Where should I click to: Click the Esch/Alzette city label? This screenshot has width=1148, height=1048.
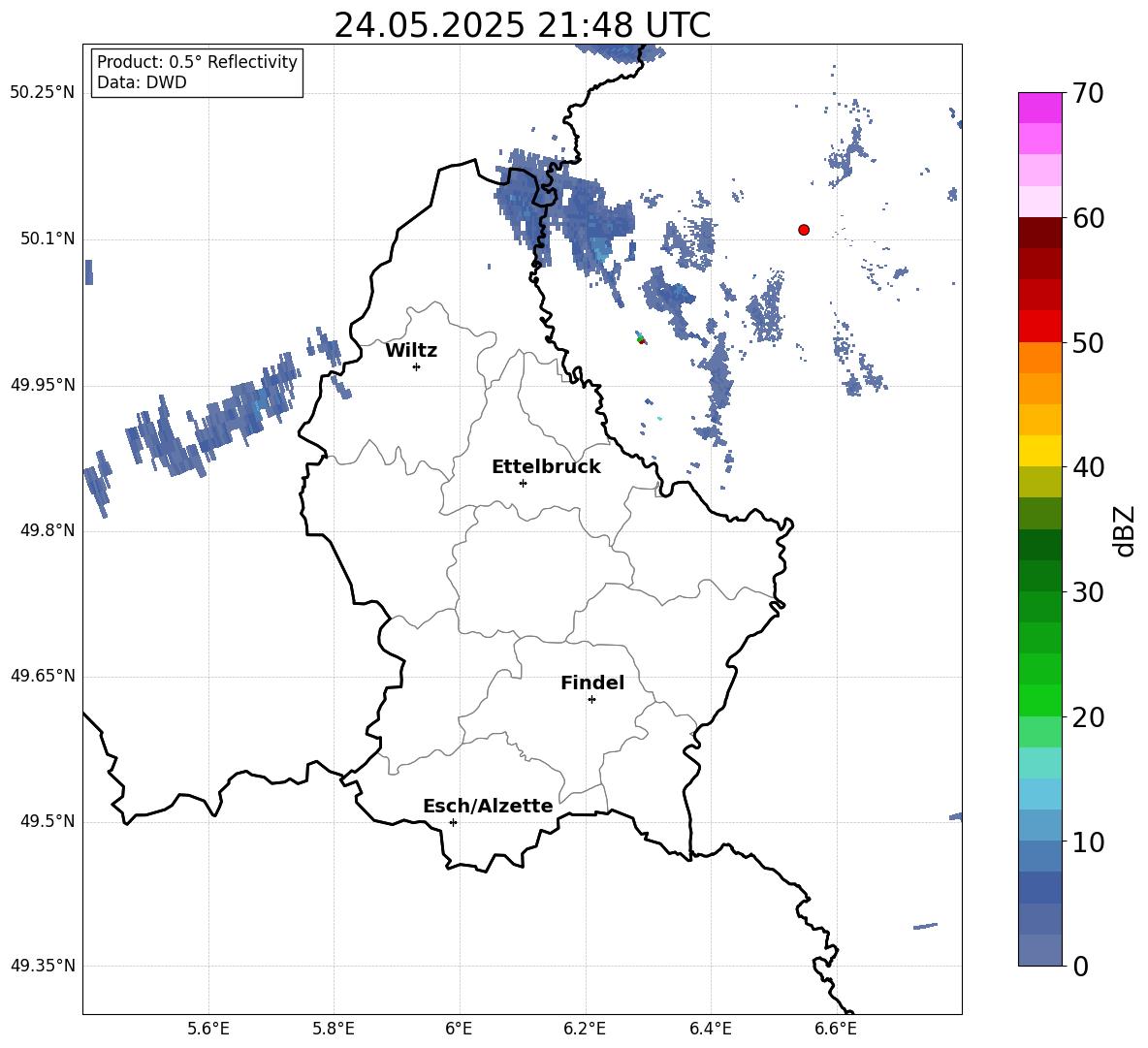(488, 806)
